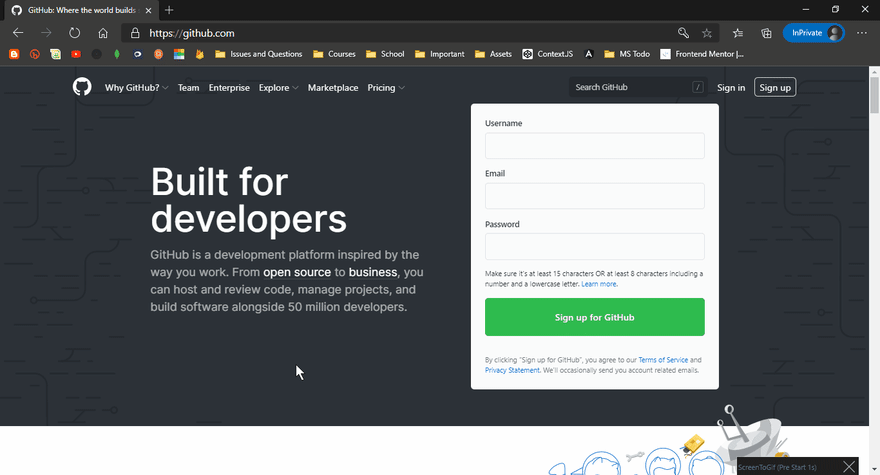Expand the Important bookmarks folder
Image resolution: width=880 pixels, height=475 pixels.
click(439, 54)
